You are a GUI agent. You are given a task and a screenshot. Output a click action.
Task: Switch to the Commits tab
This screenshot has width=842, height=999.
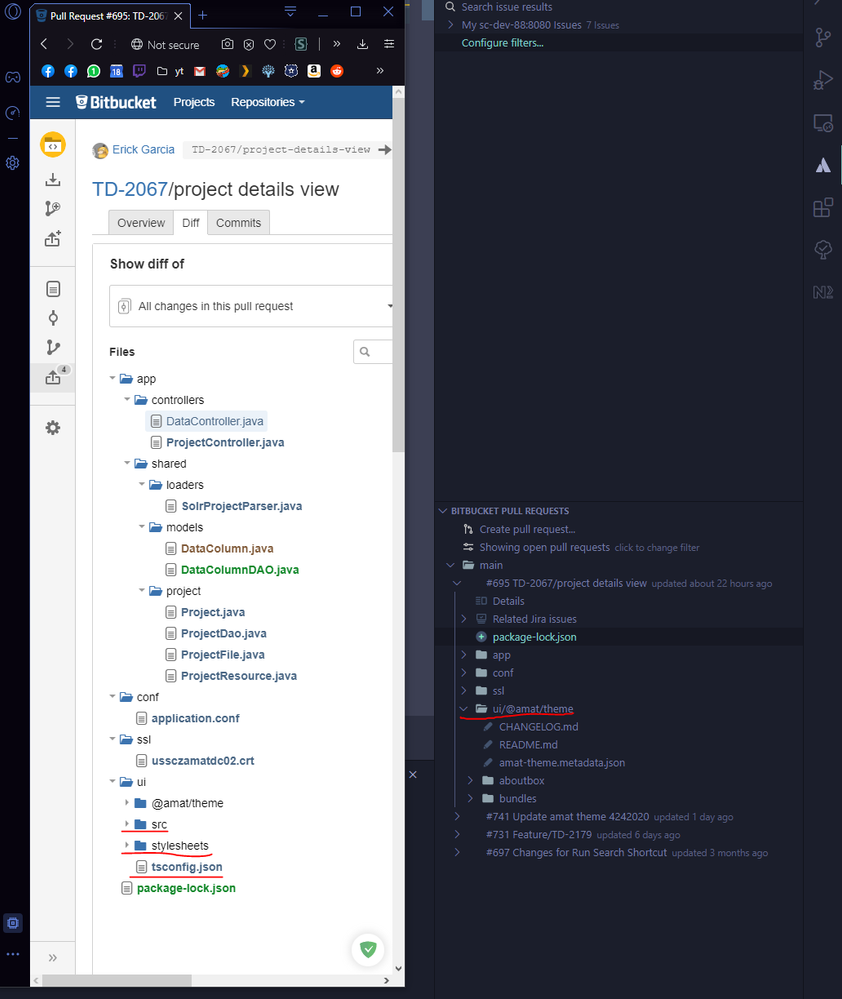click(x=238, y=223)
